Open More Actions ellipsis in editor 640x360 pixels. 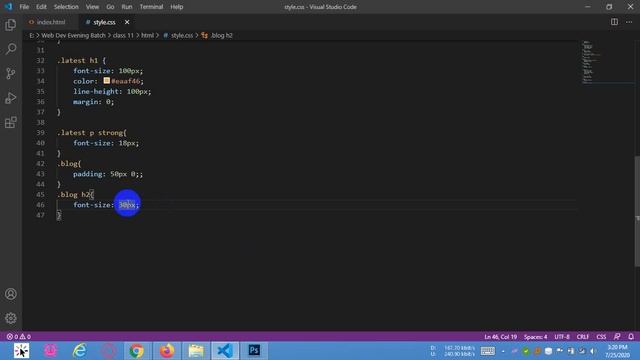click(x=629, y=22)
